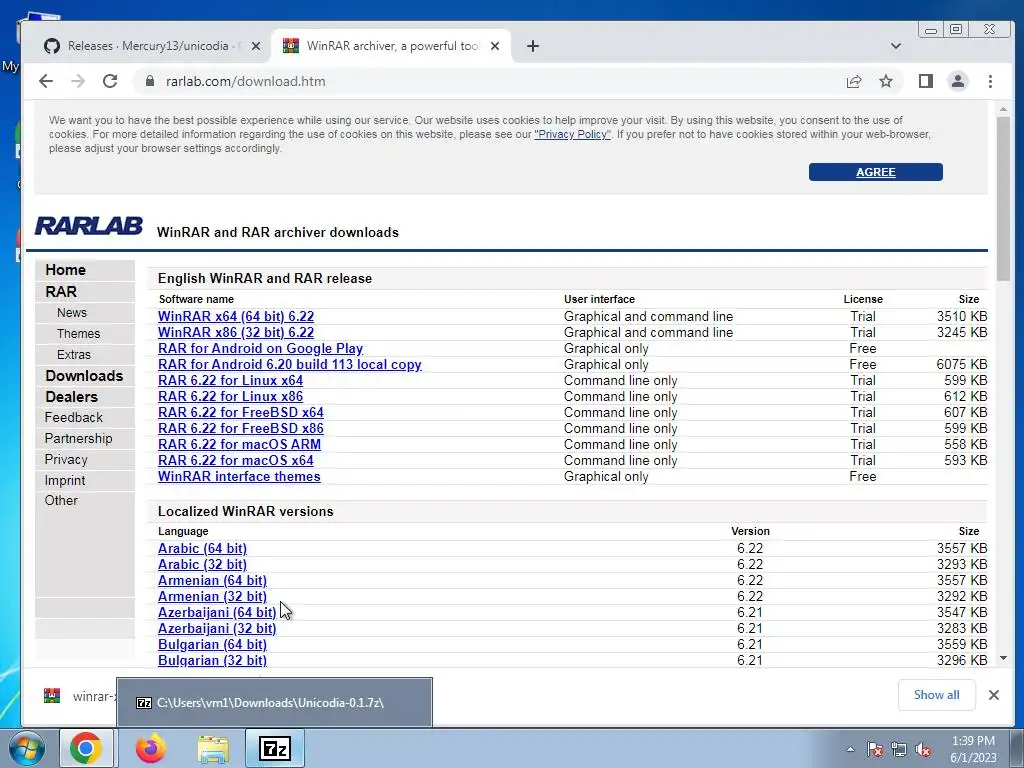Download RAR for Android 6.20 local copy
The image size is (1024, 768).
(x=290, y=364)
